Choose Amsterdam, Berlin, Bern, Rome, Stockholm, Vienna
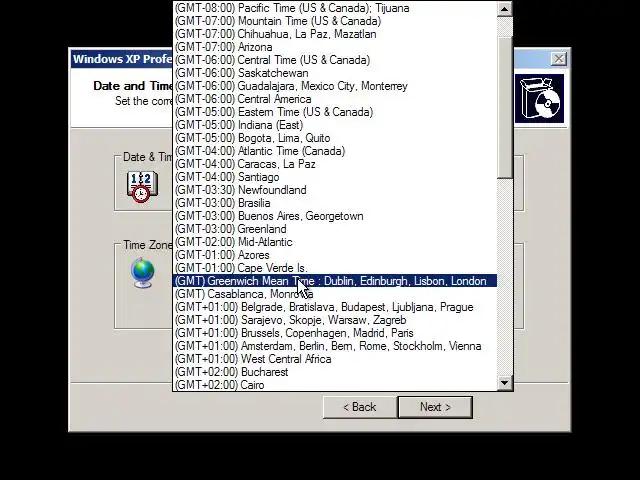This screenshot has height=480, width=640. pos(335,346)
